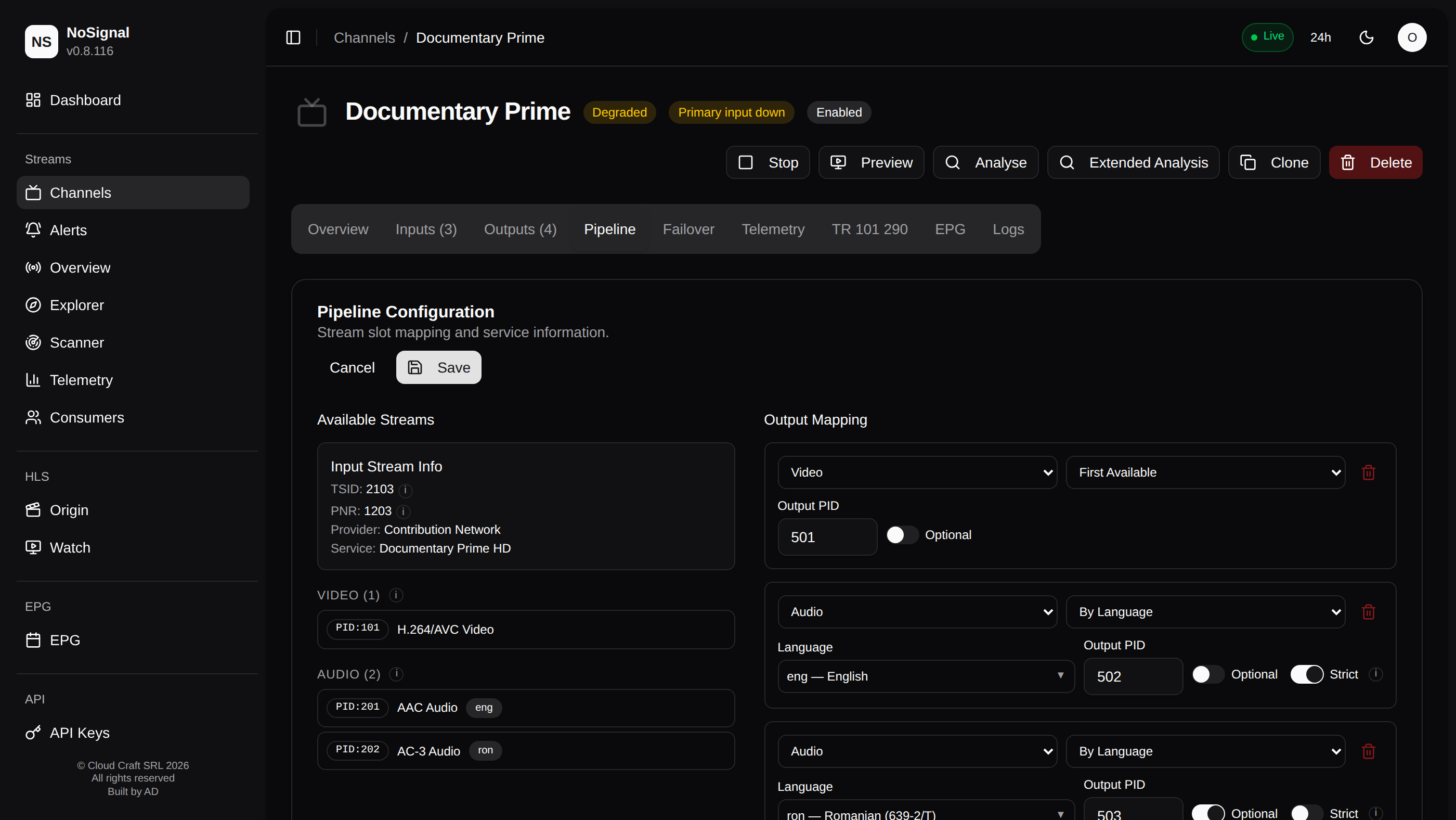Switch to the channel EPG tab
Viewport: 1456px width, 820px height.
tap(950, 229)
